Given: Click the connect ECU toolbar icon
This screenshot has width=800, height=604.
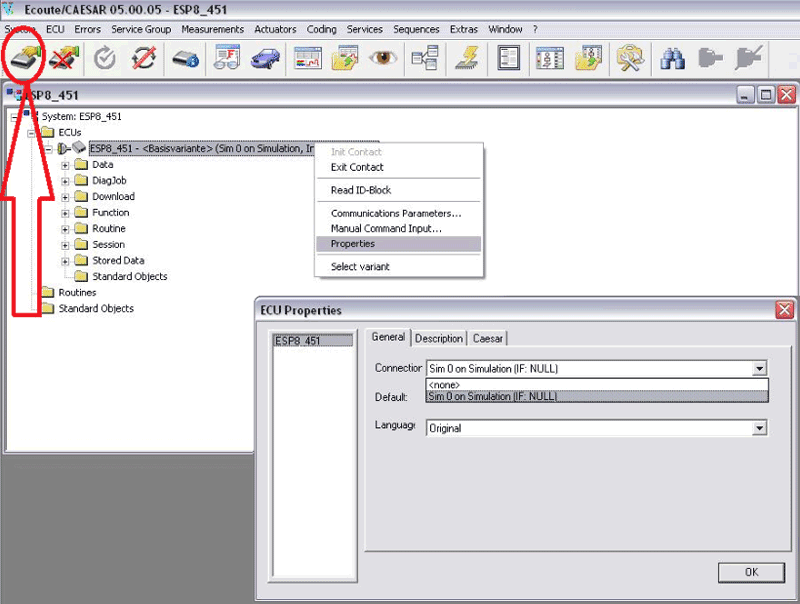Looking at the screenshot, I should click(24, 58).
